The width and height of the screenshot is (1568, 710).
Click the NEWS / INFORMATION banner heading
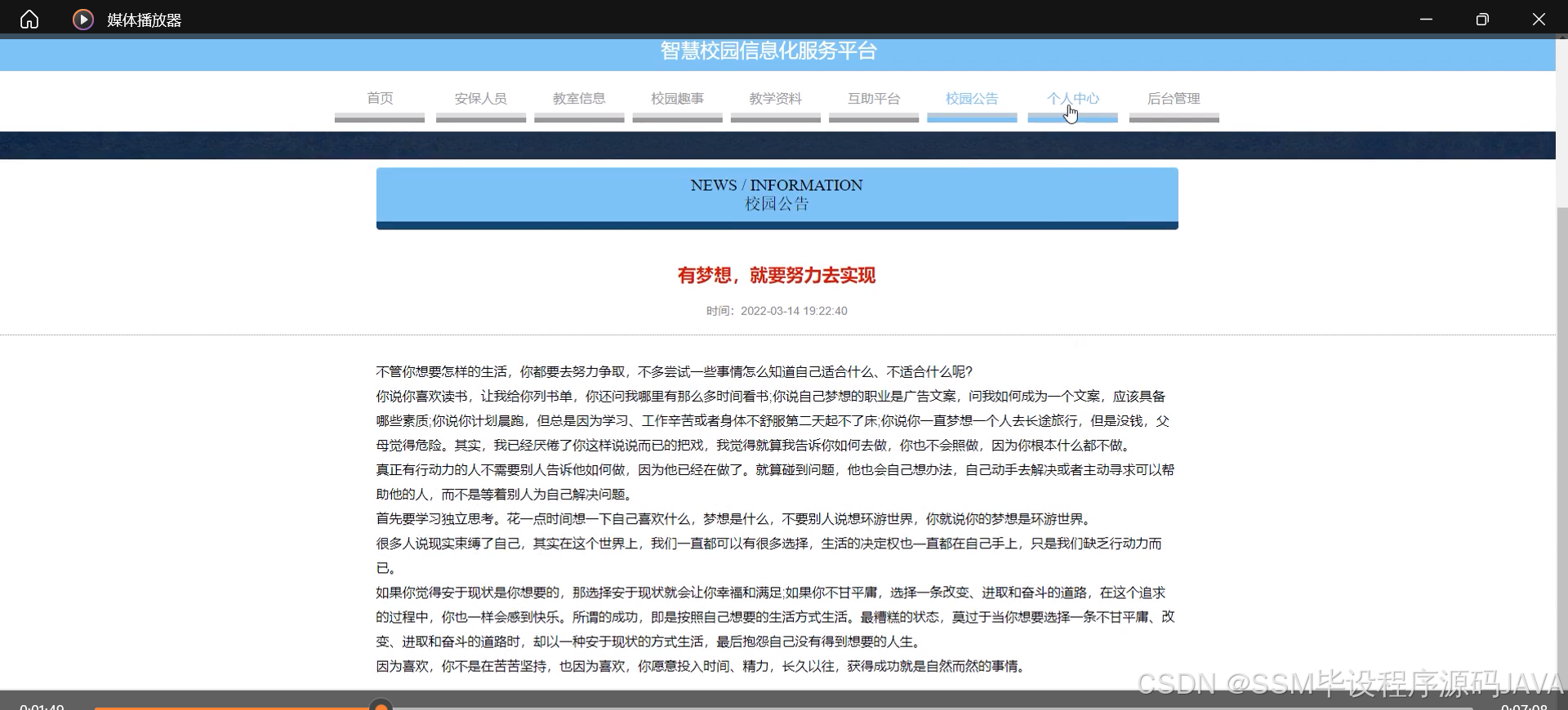point(777,185)
